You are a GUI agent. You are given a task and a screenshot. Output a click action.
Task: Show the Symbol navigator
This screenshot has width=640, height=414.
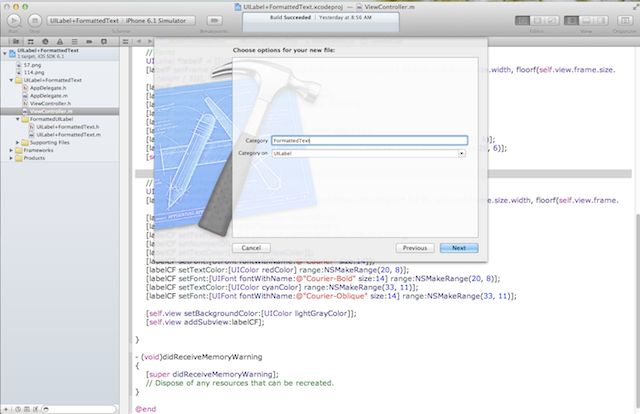point(30,42)
